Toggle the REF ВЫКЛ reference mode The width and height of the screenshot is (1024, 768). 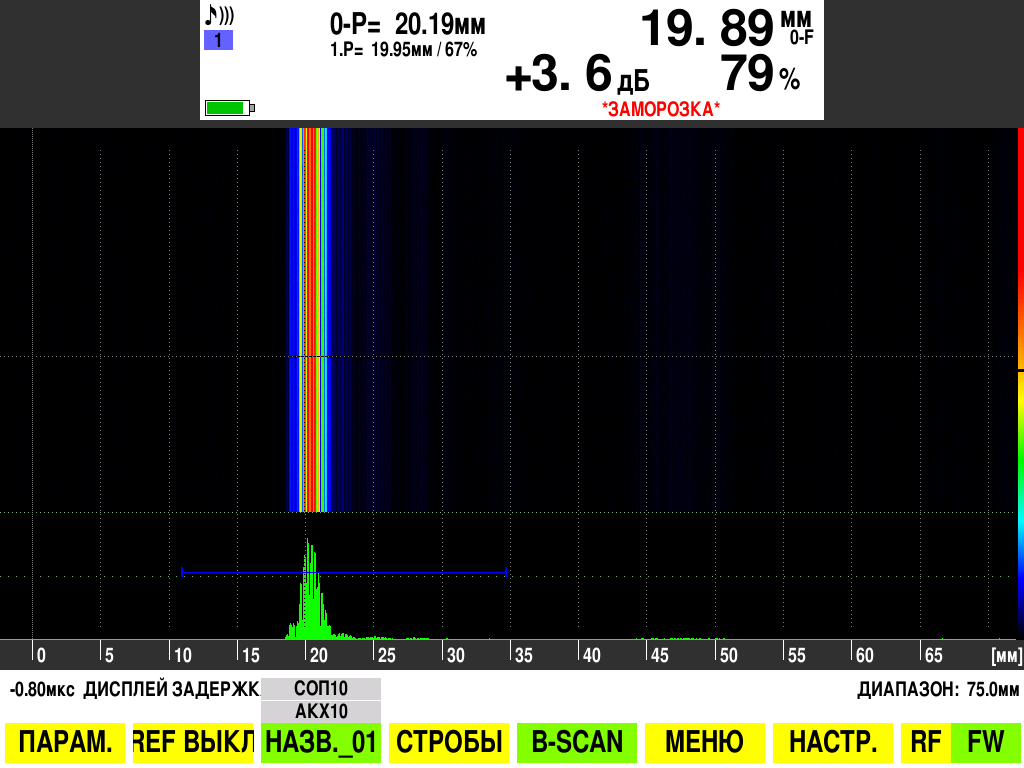[x=190, y=741]
